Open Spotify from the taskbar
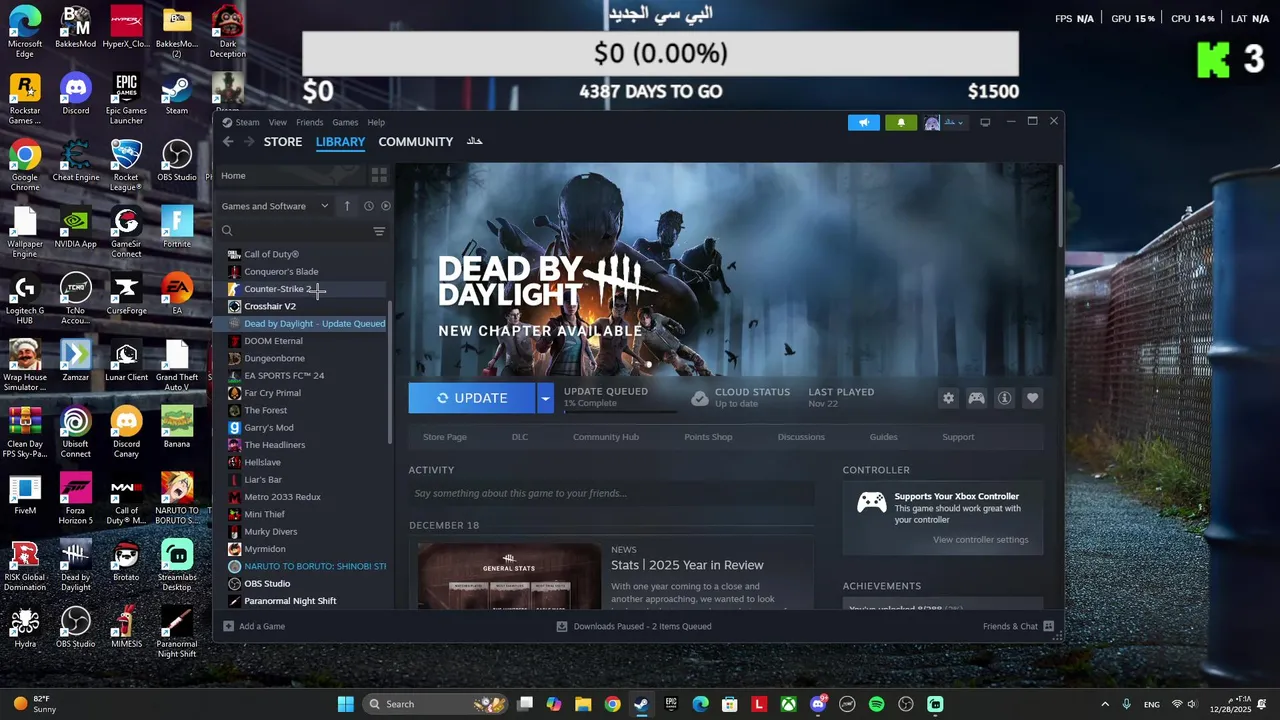1280x720 pixels. click(x=876, y=704)
